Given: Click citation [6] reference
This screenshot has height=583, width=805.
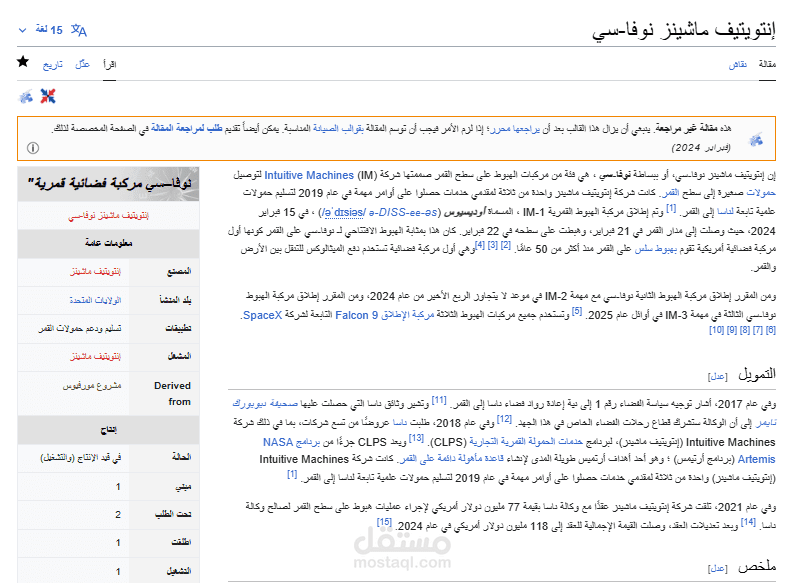Looking at the screenshot, I should coord(771,330).
